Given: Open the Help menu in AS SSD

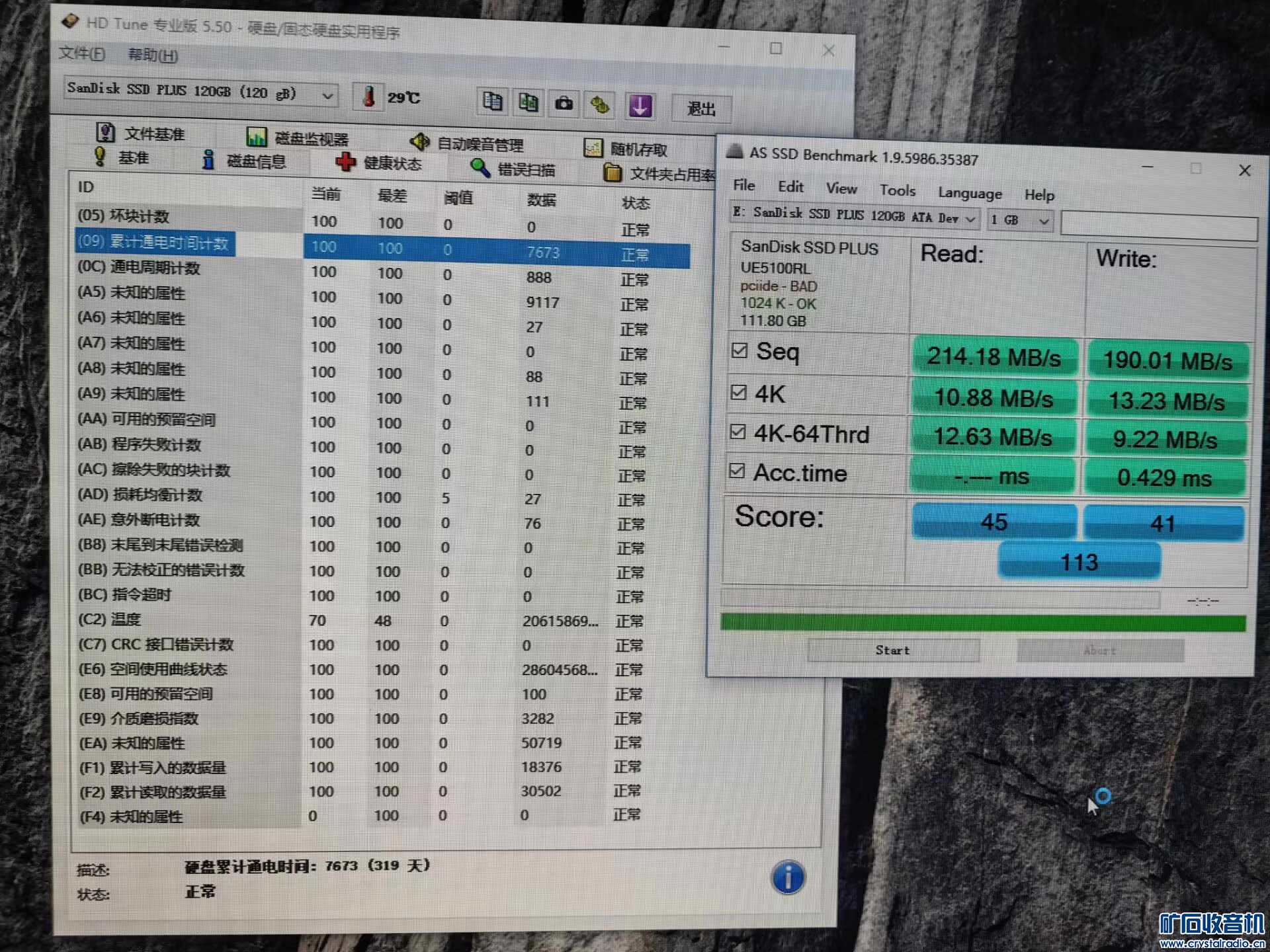Looking at the screenshot, I should coord(1039,195).
